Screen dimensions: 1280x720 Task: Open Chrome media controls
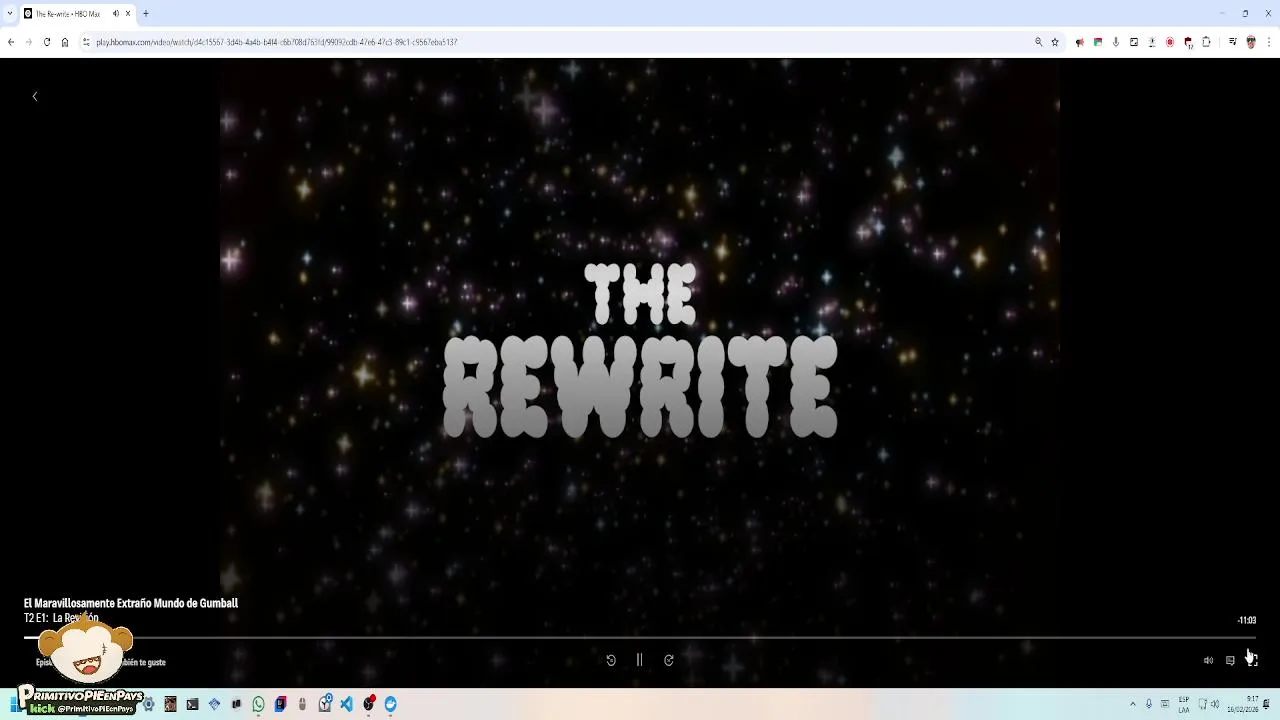tap(1233, 42)
